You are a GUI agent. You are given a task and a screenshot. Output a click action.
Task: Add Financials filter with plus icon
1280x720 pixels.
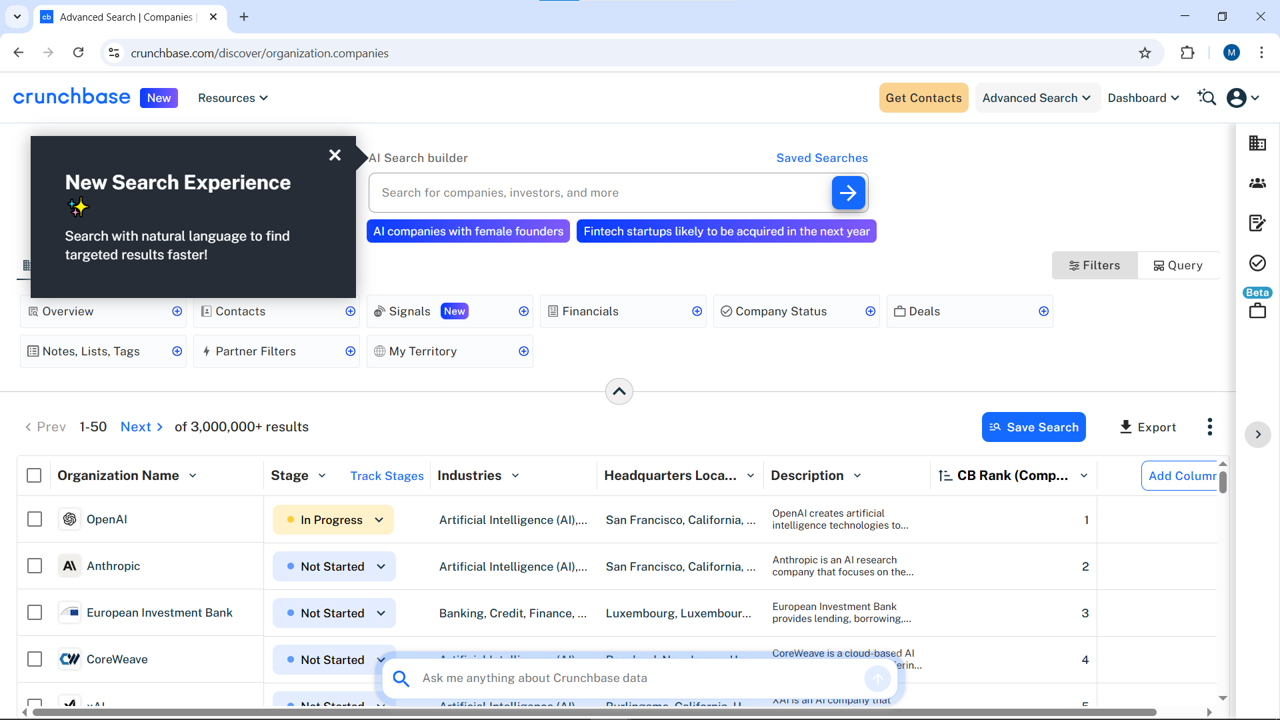point(697,312)
